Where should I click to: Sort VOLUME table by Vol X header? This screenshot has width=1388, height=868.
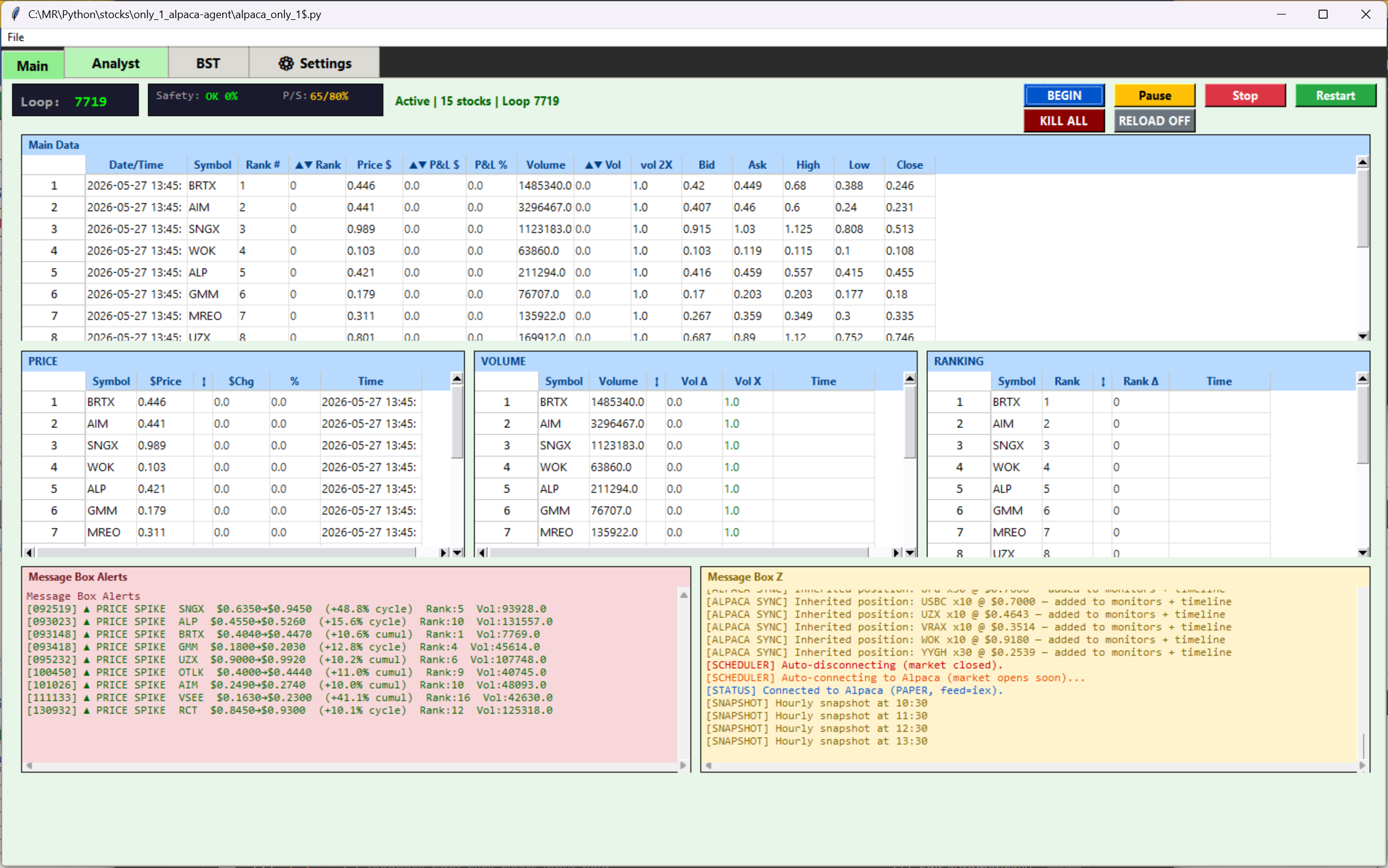747,381
